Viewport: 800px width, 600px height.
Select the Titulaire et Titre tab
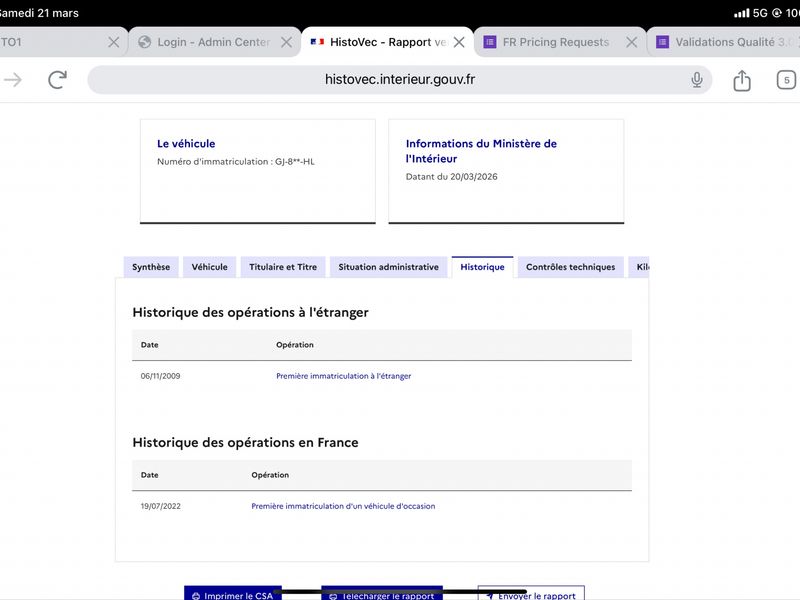click(x=283, y=267)
